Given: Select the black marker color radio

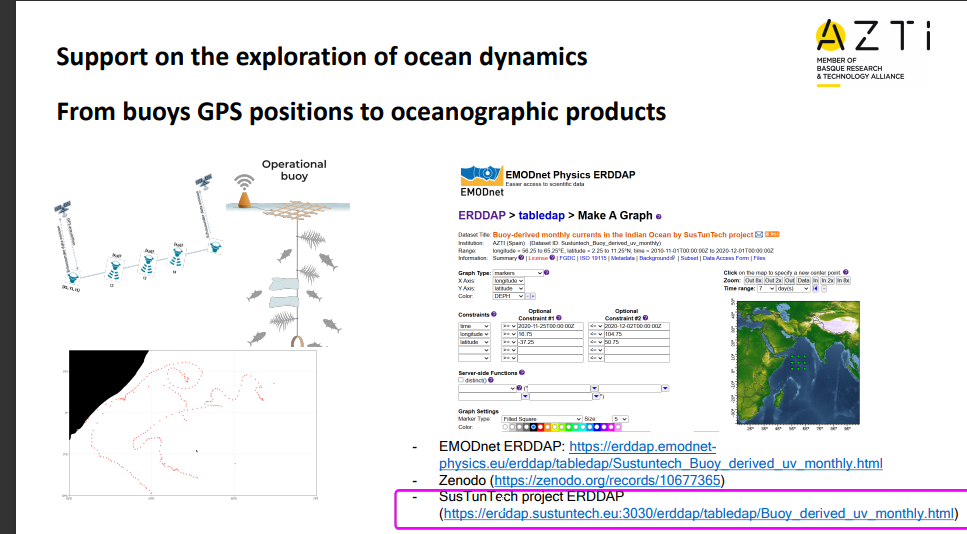Looking at the screenshot, I should click(x=533, y=427).
